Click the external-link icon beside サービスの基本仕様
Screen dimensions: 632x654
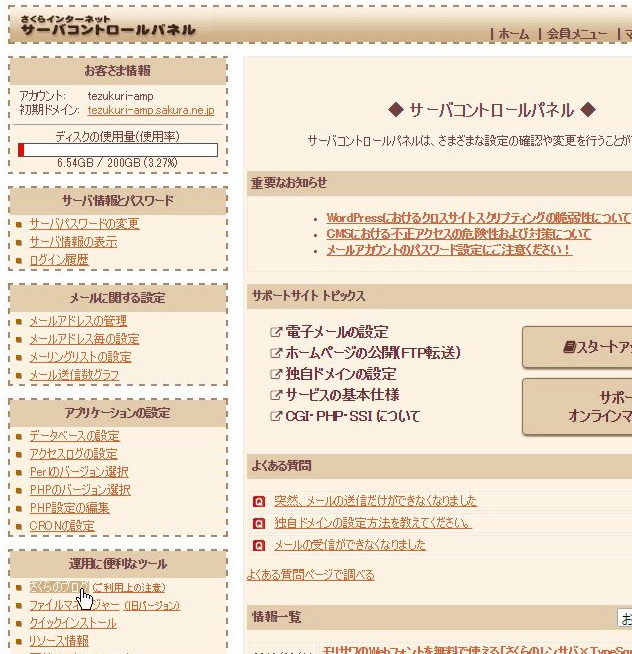pyautogui.click(x=277, y=396)
